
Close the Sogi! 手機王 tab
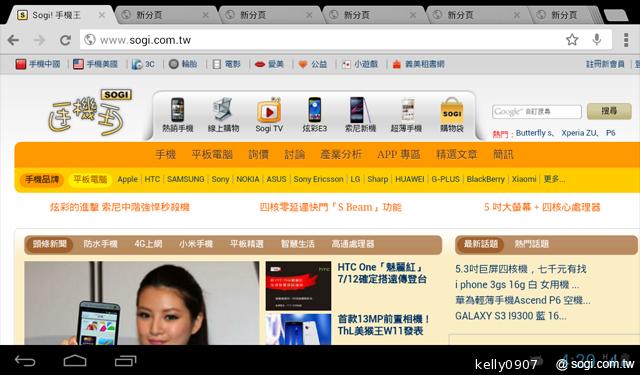point(102,15)
